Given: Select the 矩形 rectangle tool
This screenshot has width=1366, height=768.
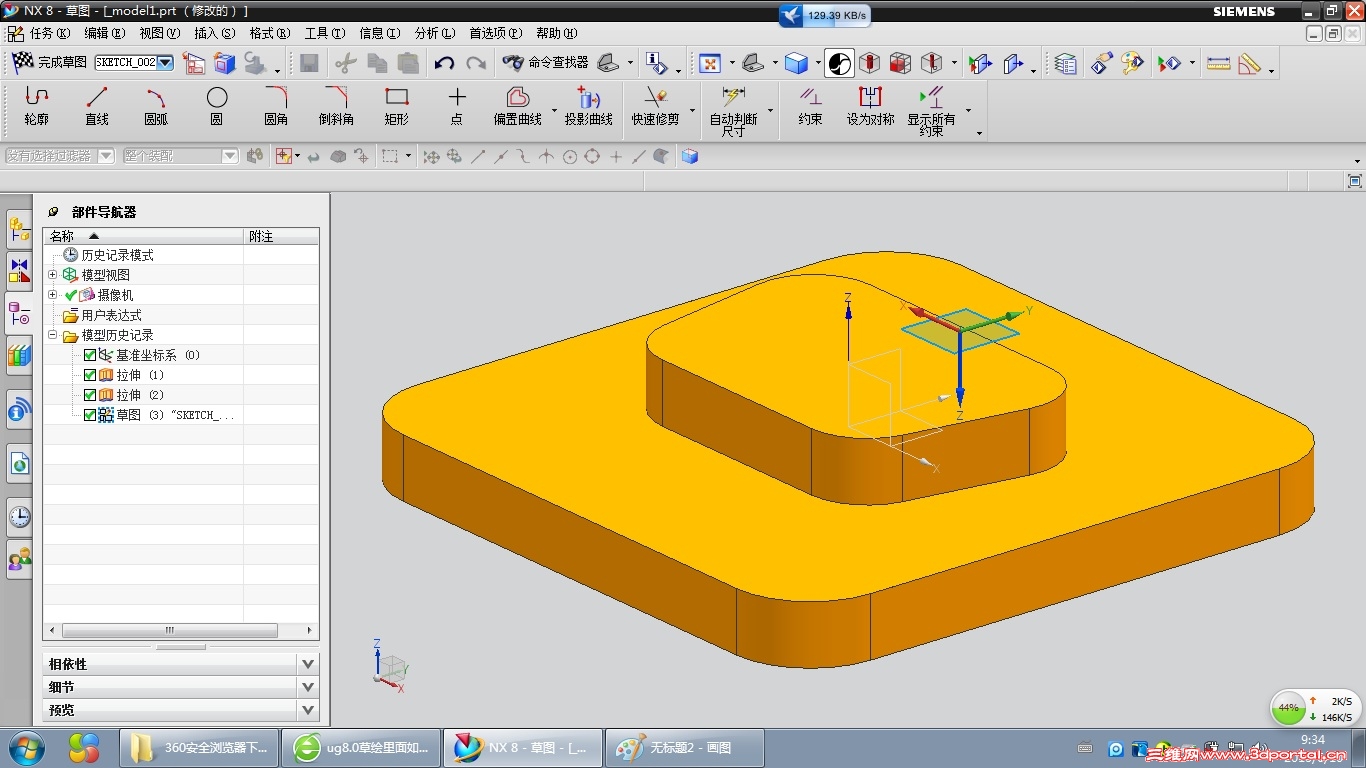Looking at the screenshot, I should [x=397, y=106].
